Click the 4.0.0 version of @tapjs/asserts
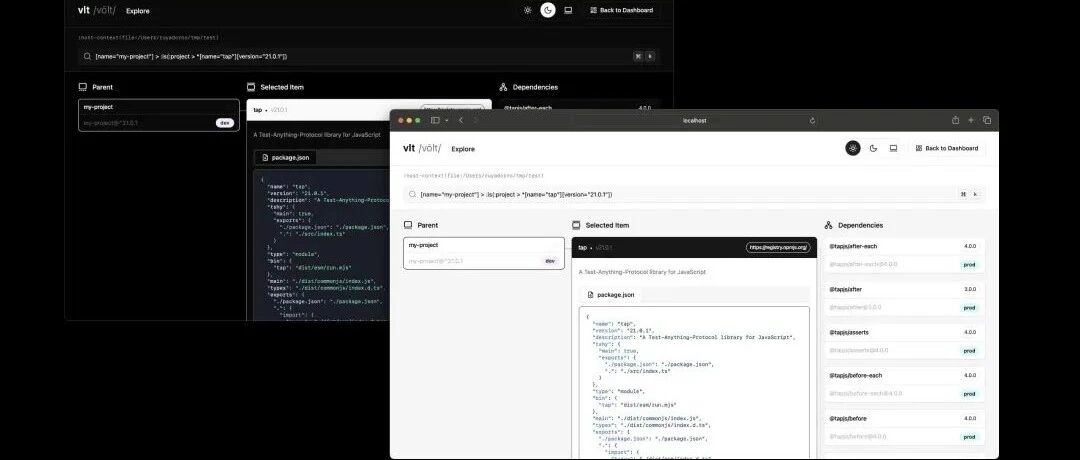 tap(970, 332)
